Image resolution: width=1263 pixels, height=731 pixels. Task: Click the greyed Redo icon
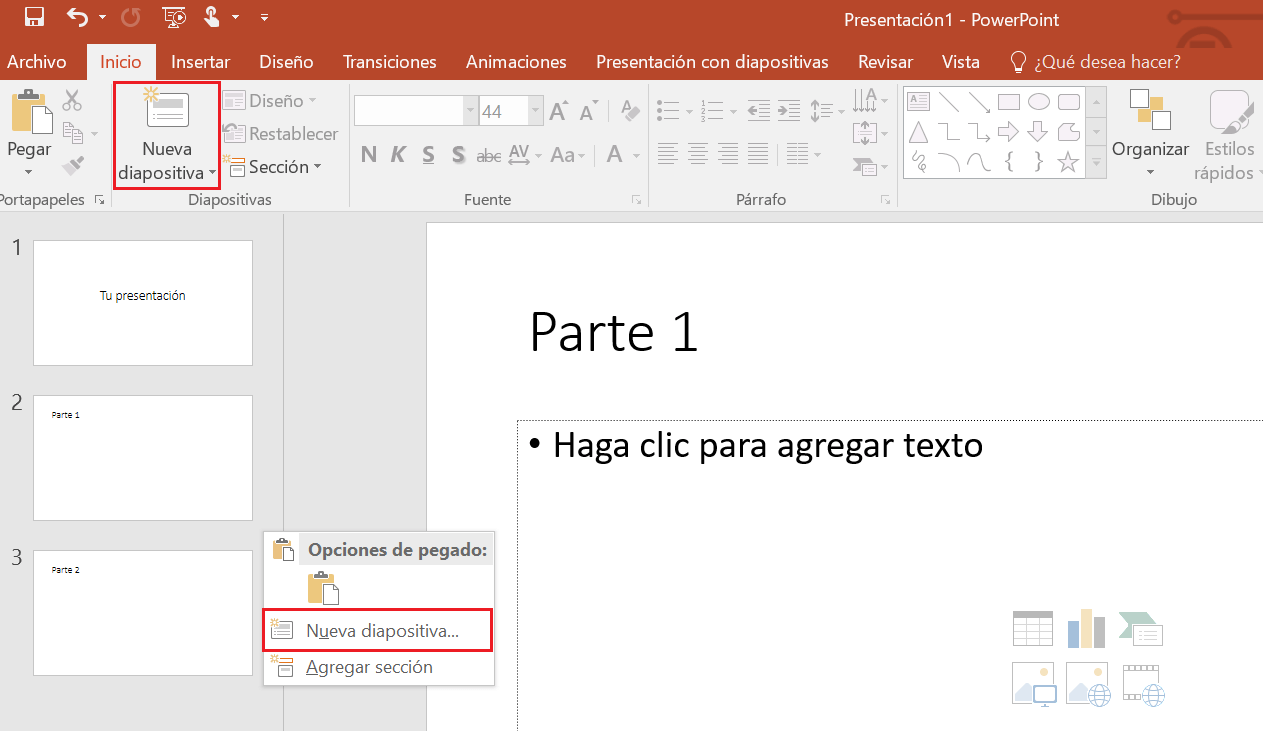pyautogui.click(x=131, y=16)
